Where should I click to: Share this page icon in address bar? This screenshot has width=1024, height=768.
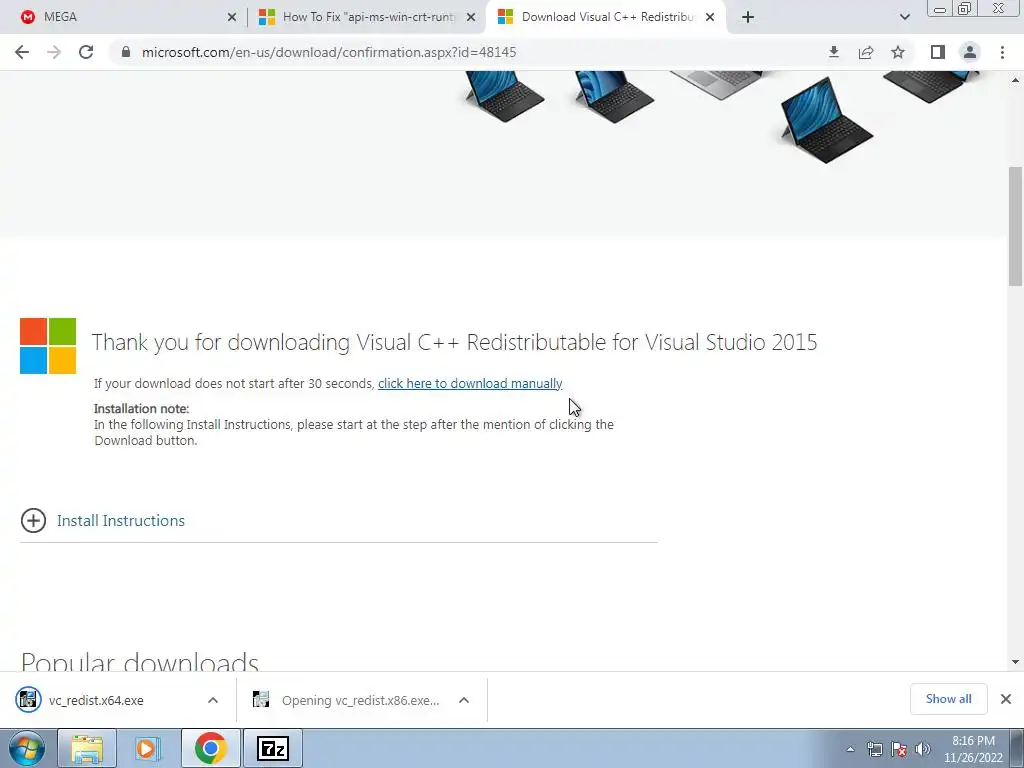tap(866, 52)
